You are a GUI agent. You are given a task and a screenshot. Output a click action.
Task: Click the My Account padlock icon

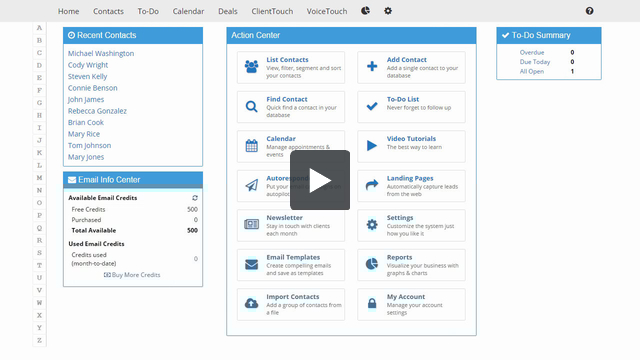coord(372,303)
